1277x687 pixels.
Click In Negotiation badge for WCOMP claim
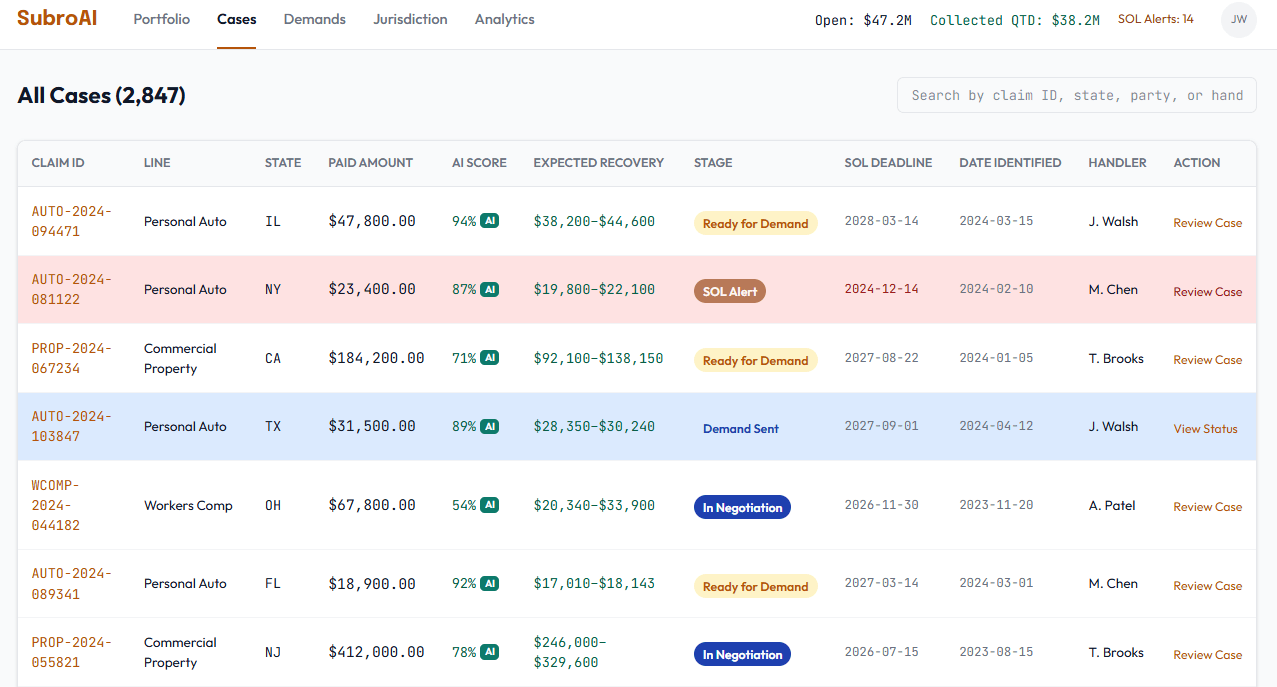click(x=742, y=507)
